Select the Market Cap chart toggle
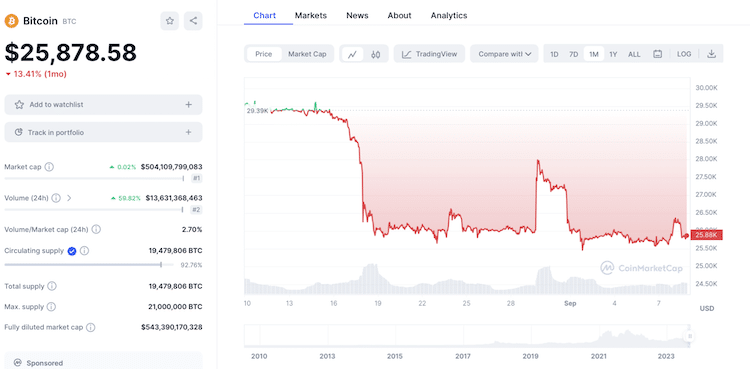This screenshot has height=369, width=750. point(307,54)
